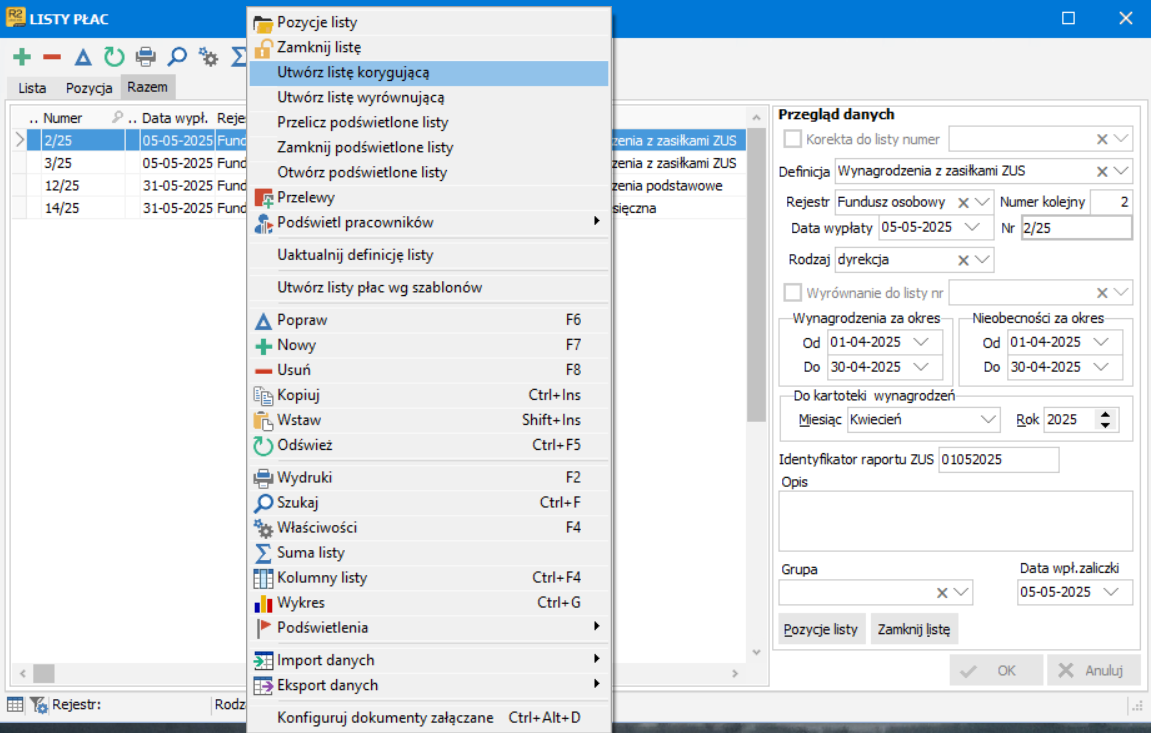The image size is (1151, 733).
Task: Choose Szukaj from context menu
Action: pyautogui.click(x=429, y=503)
